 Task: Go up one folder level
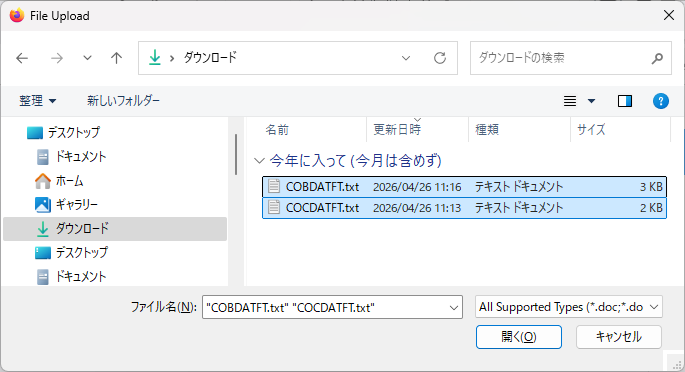[116, 58]
